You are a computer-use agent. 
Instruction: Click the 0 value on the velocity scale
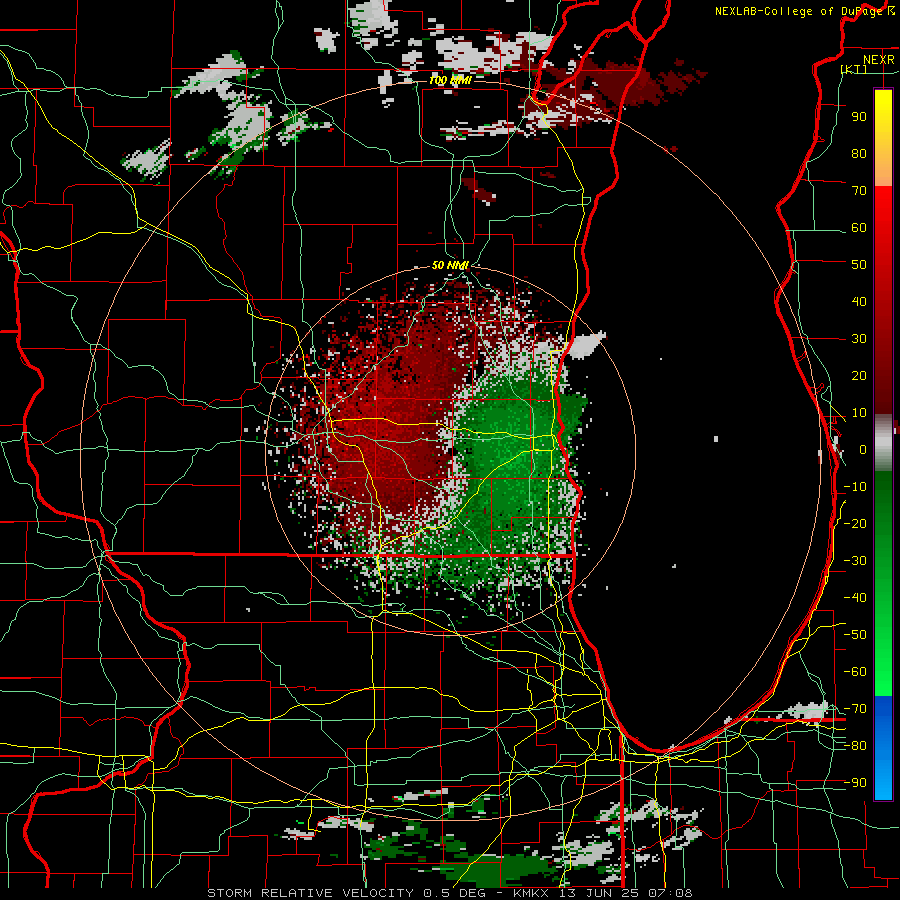pyautogui.click(x=863, y=449)
